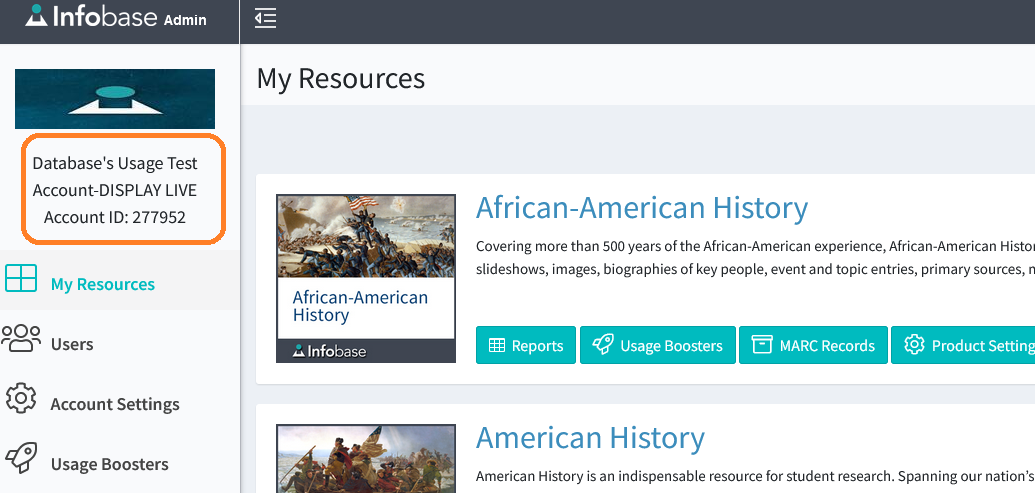Open the African-American History title link
The width and height of the screenshot is (1035, 493).
click(x=642, y=207)
